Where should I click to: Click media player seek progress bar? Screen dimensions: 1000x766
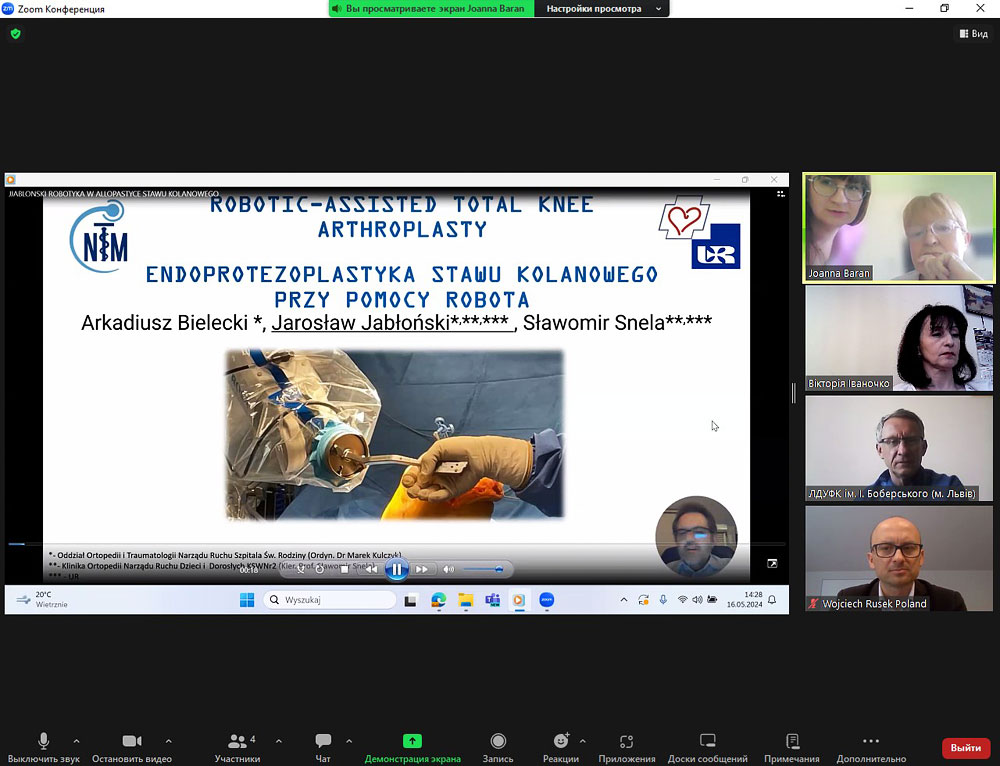click(397, 544)
